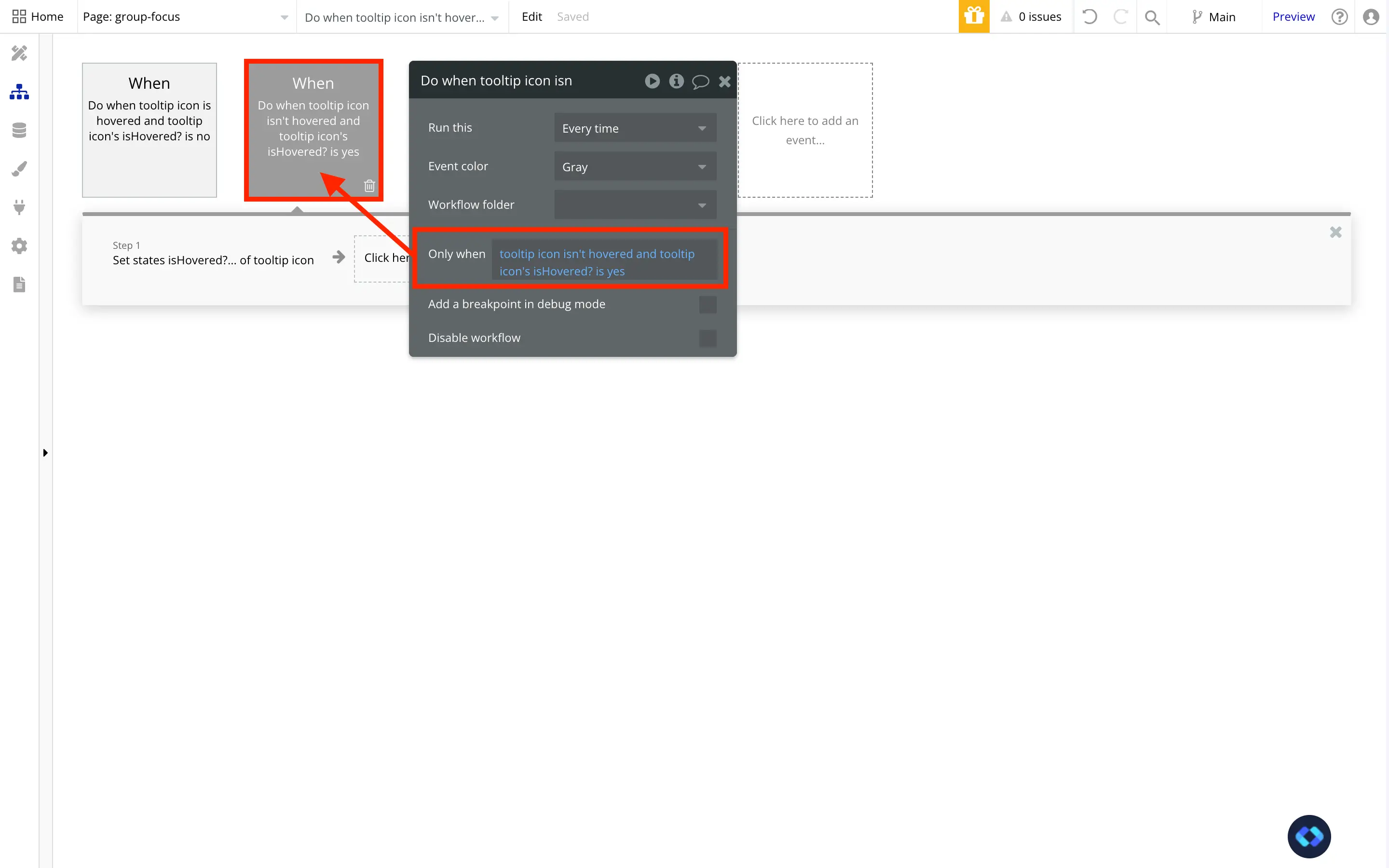This screenshot has width=1389, height=868.
Task: Click the play icon in the event dialog
Action: click(652, 81)
